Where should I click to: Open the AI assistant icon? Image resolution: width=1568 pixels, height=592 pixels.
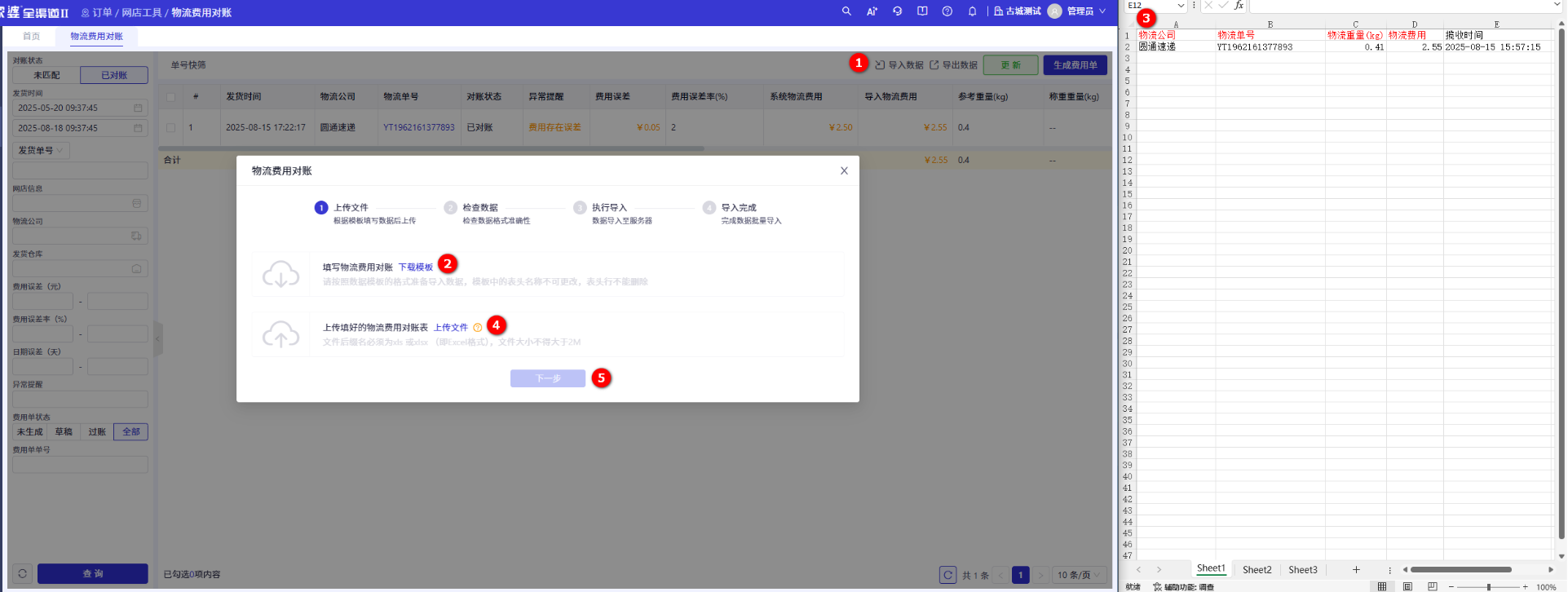872,11
